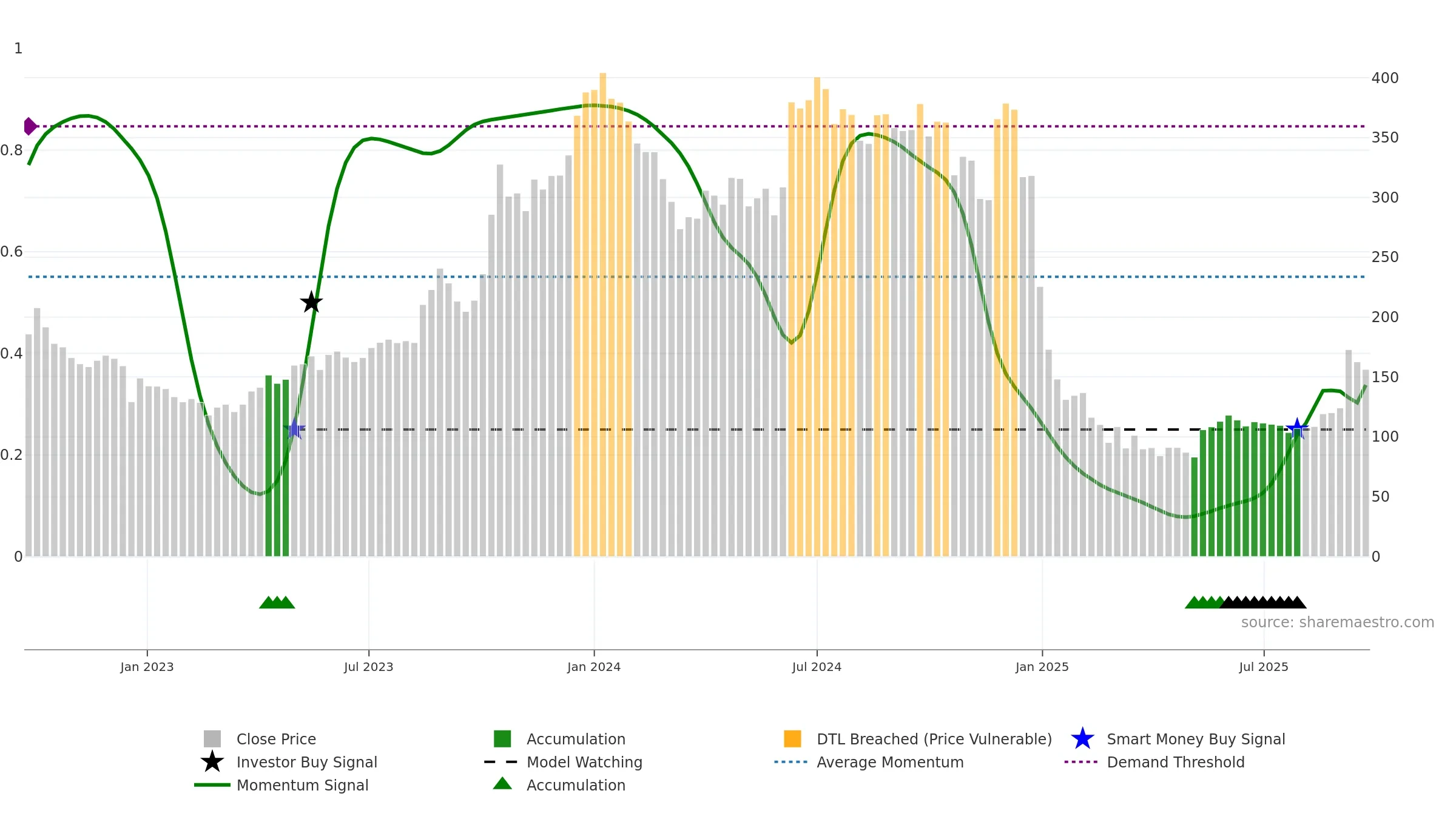This screenshot has width=1456, height=819.
Task: Hide the Demand Threshold legend series
Action: pos(1154,762)
